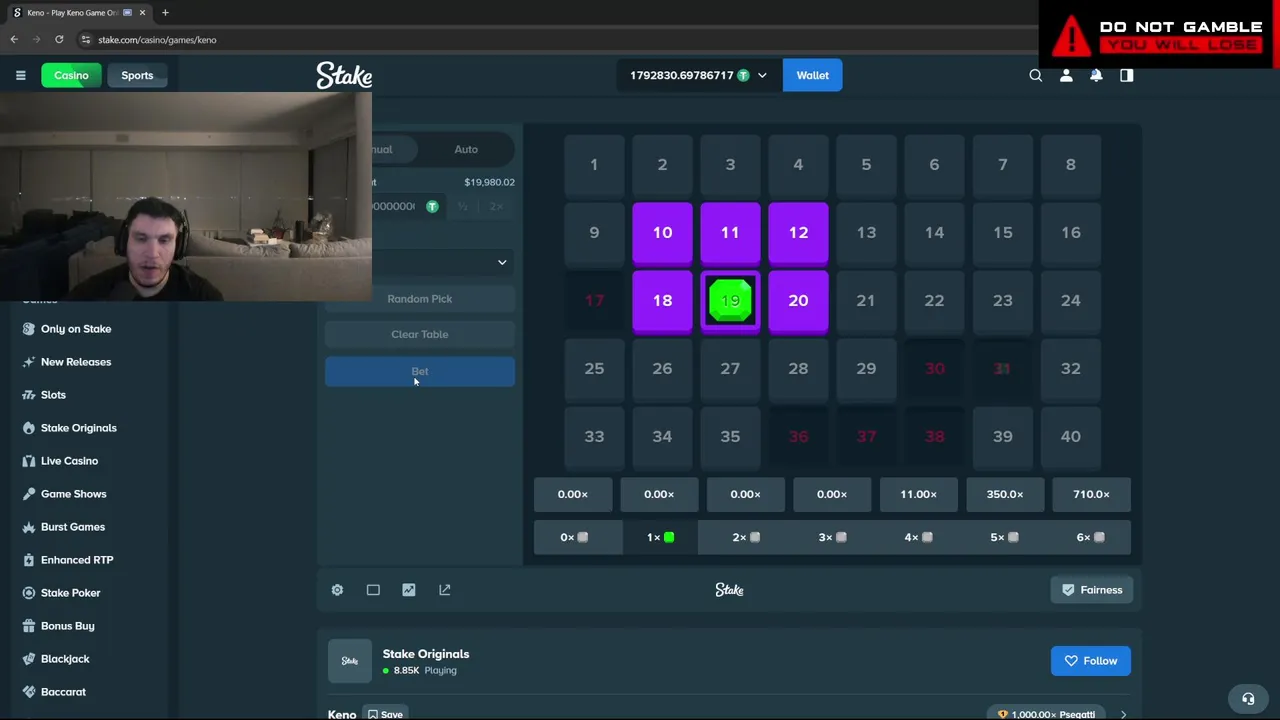The height and width of the screenshot is (720, 1280).
Task: View site information in address bar
Action: click(86, 40)
